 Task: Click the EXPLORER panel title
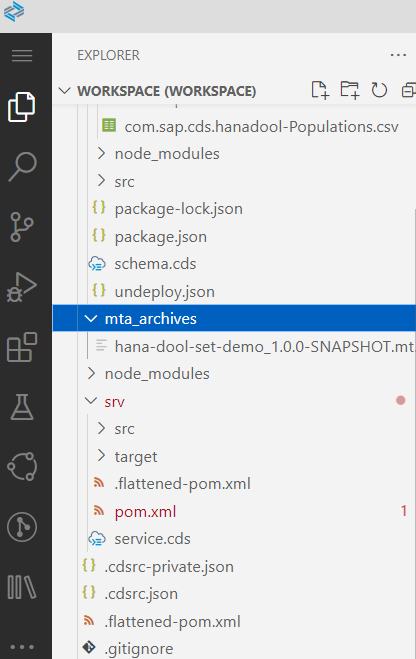108,55
